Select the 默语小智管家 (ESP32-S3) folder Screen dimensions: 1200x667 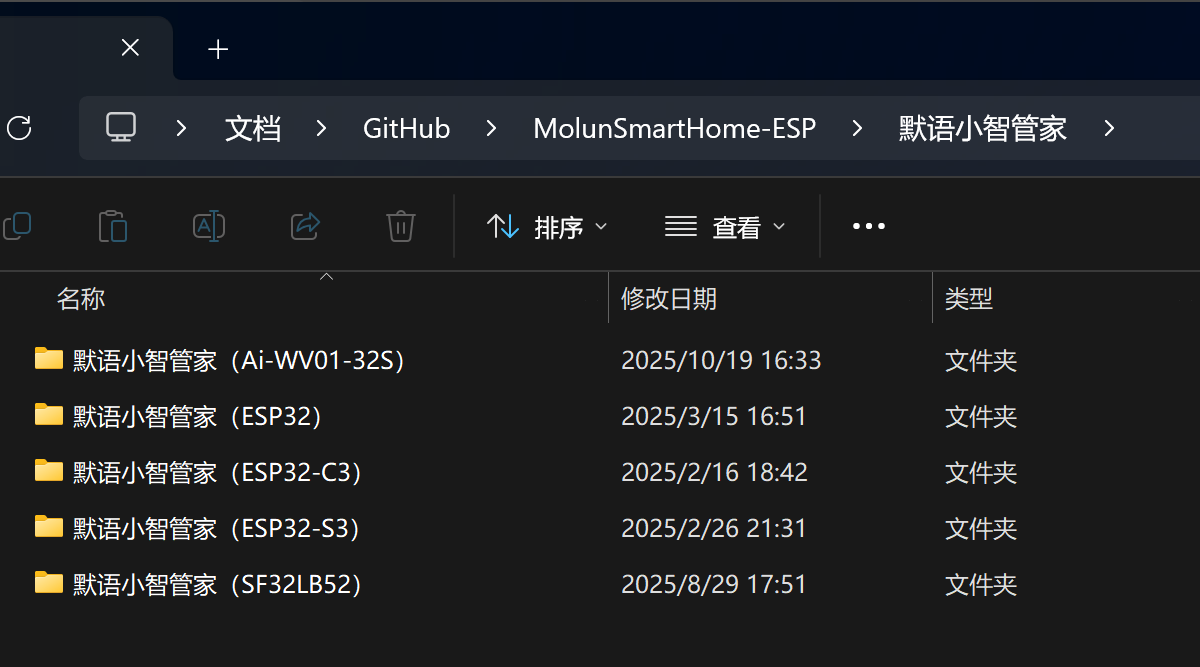(216, 528)
